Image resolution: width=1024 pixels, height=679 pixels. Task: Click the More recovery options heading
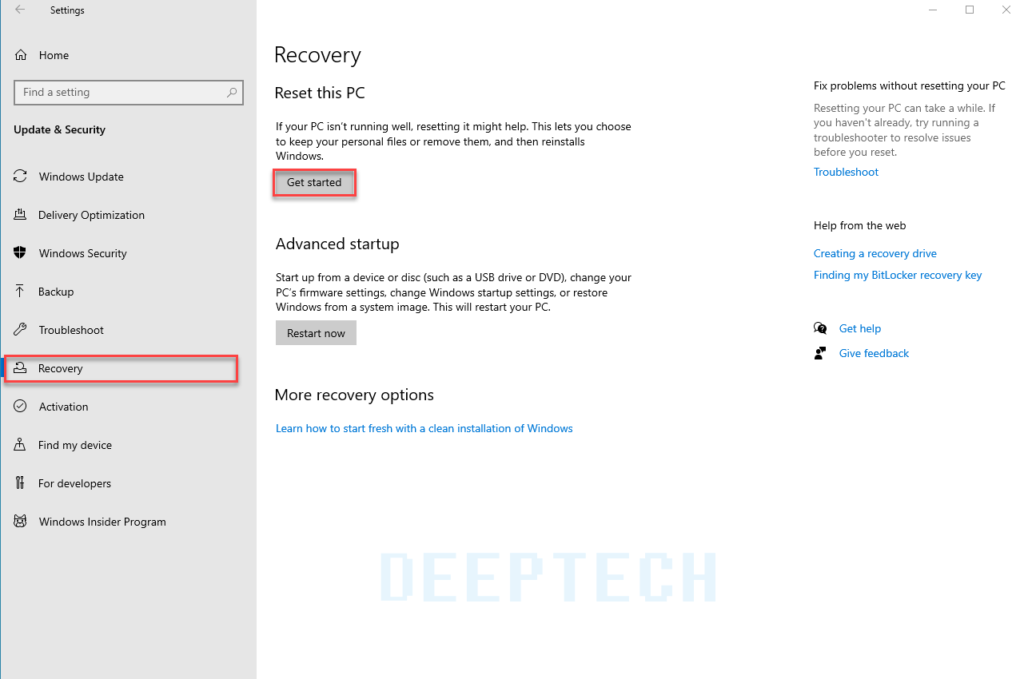tap(354, 395)
